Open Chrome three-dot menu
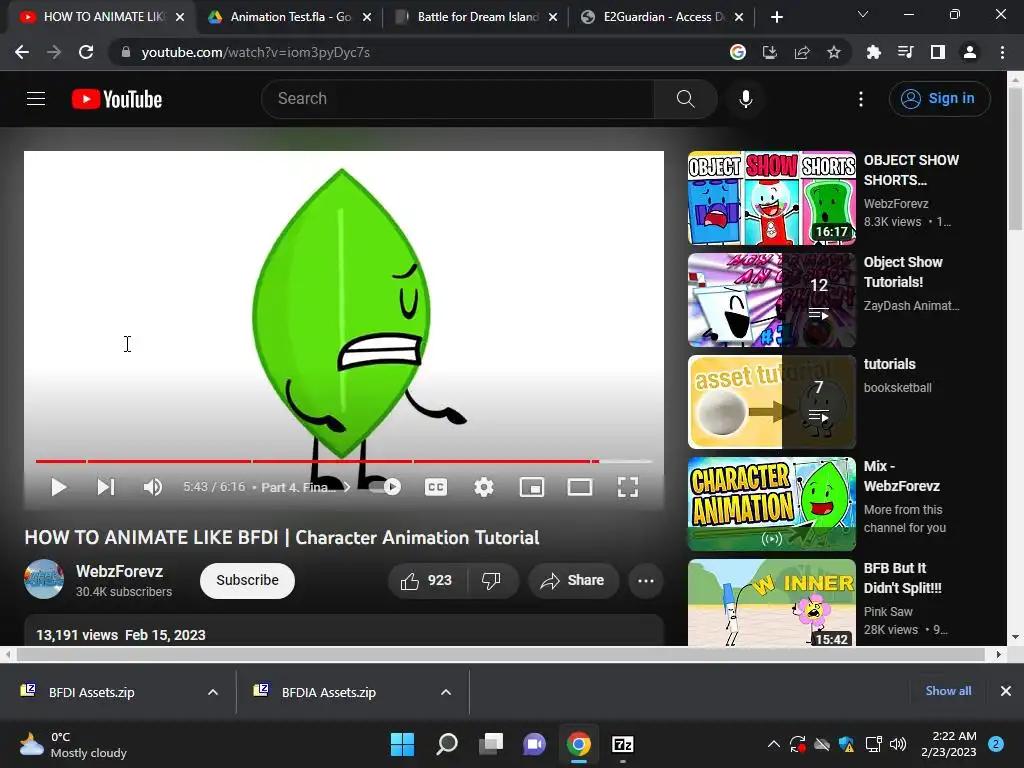Viewport: 1024px width, 768px height. 1002,52
